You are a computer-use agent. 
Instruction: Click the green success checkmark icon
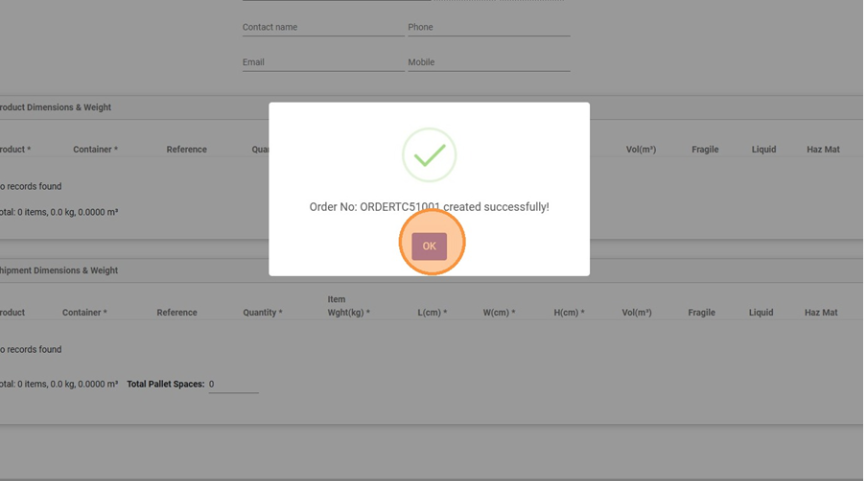pyautogui.click(x=429, y=155)
